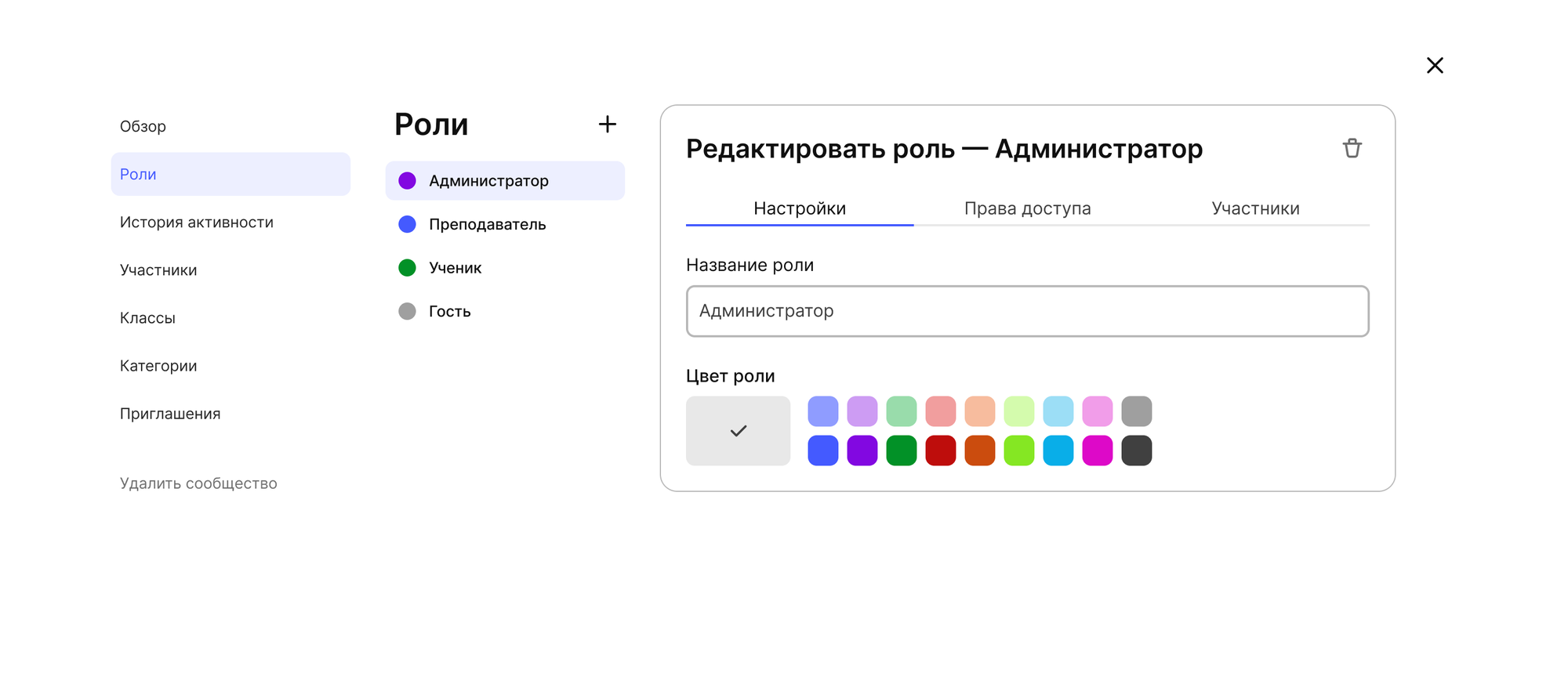Pick the light green swatch
Viewport: 1568px width, 684px height.
(902, 411)
